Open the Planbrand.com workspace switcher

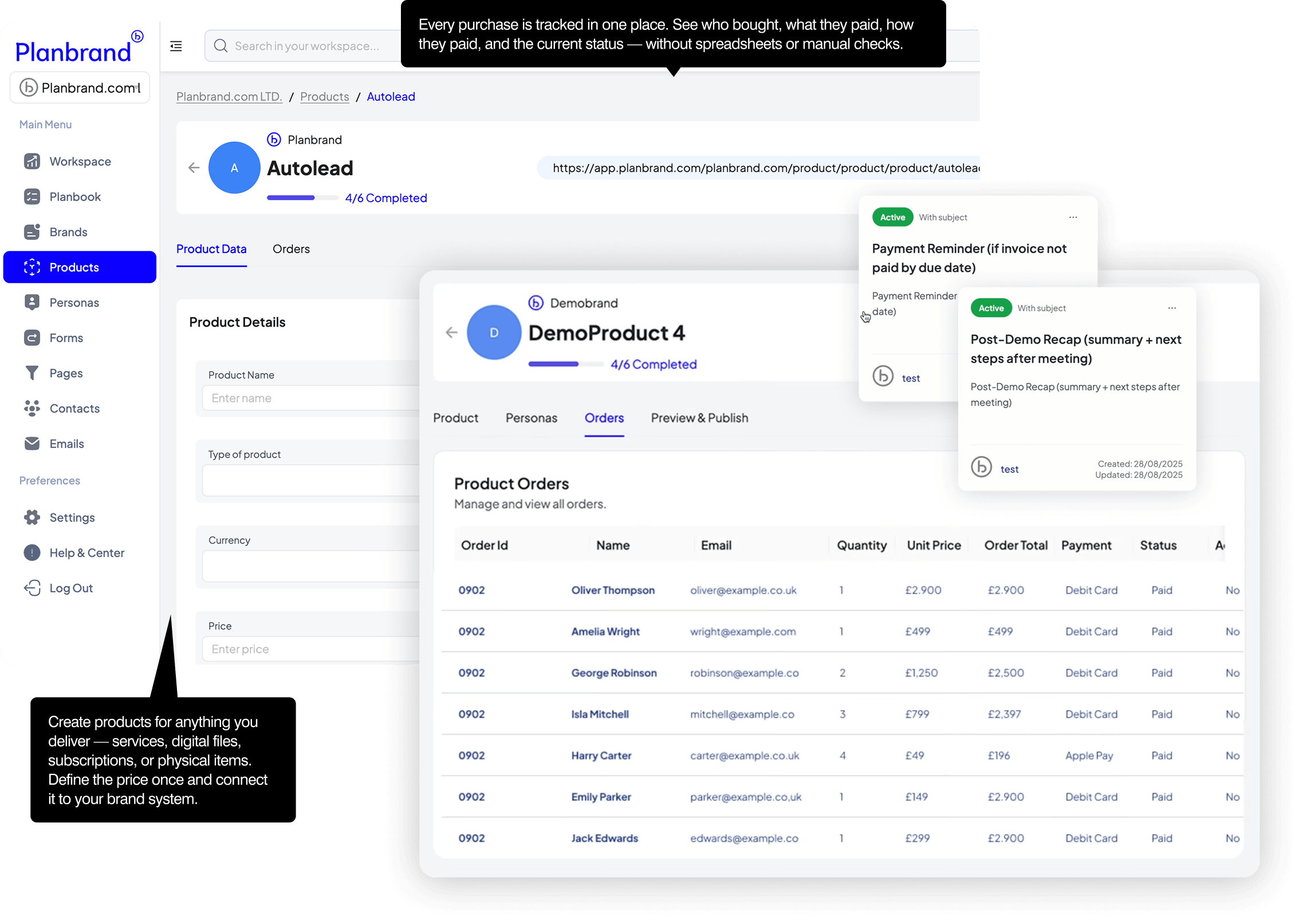[x=80, y=88]
